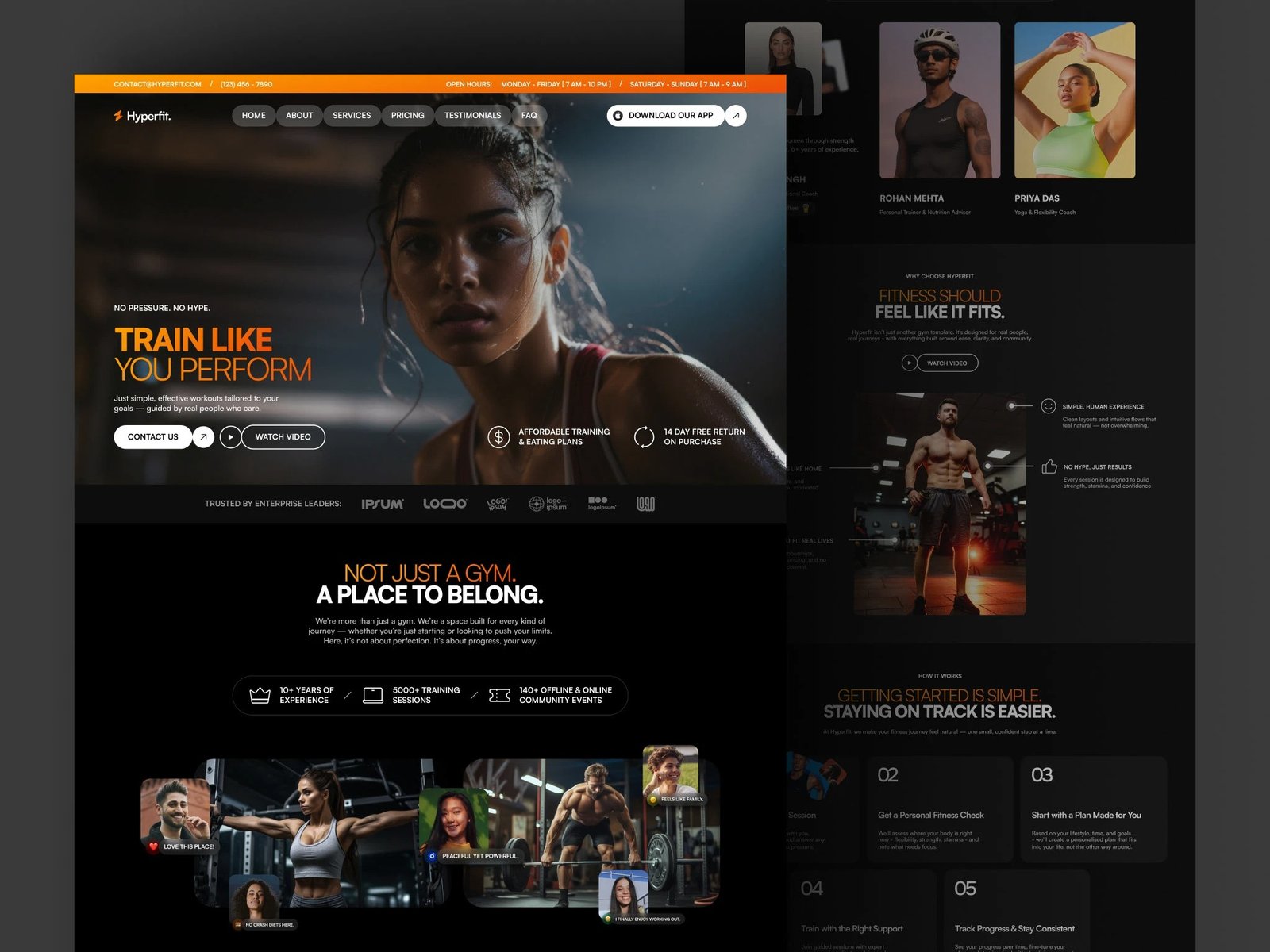Click the Priya Das name text
The height and width of the screenshot is (952, 1270).
pyautogui.click(x=1037, y=198)
